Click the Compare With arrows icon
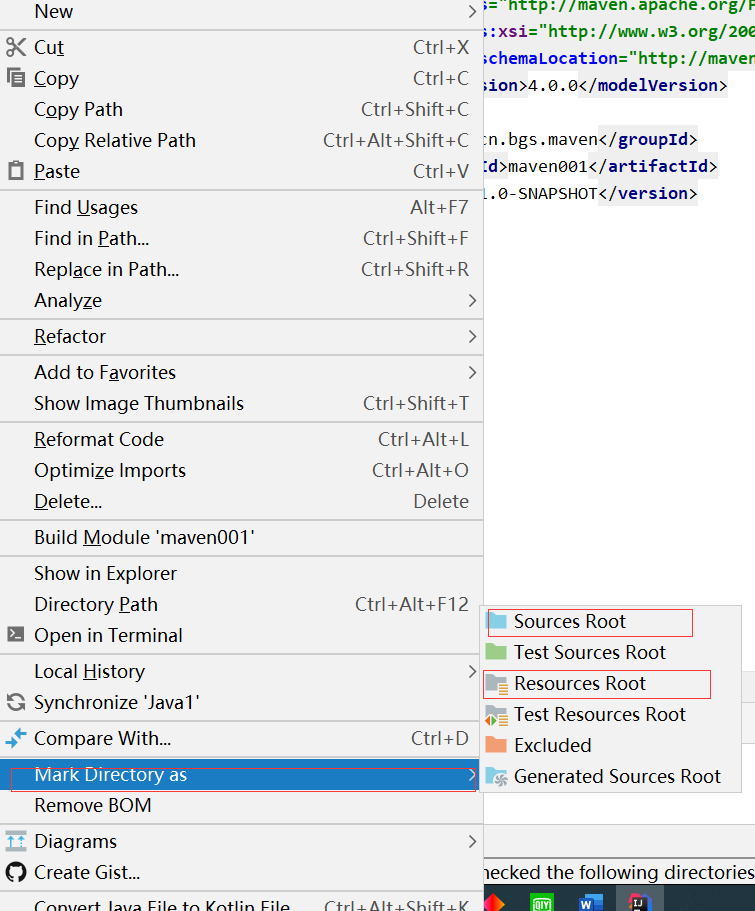The width and height of the screenshot is (755, 911). click(x=16, y=739)
